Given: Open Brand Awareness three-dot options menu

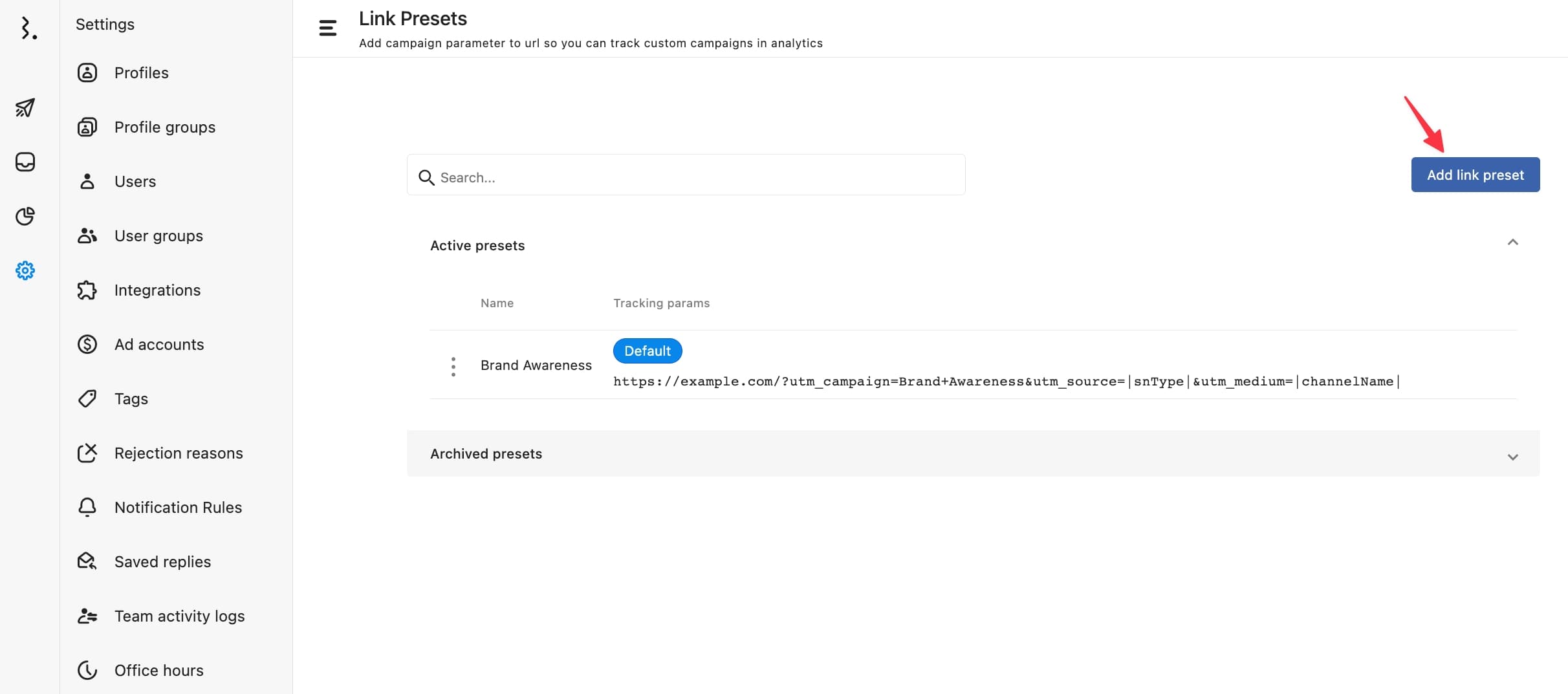Looking at the screenshot, I should point(453,367).
